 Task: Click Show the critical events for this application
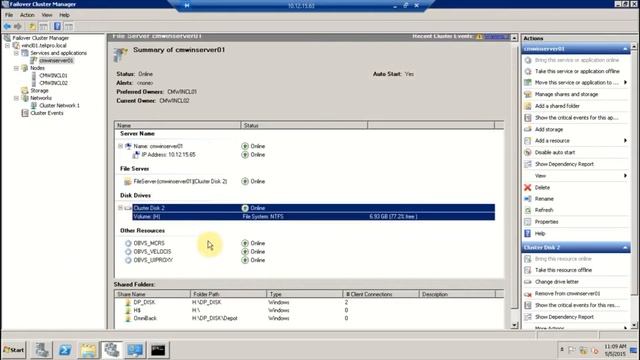tap(576, 118)
